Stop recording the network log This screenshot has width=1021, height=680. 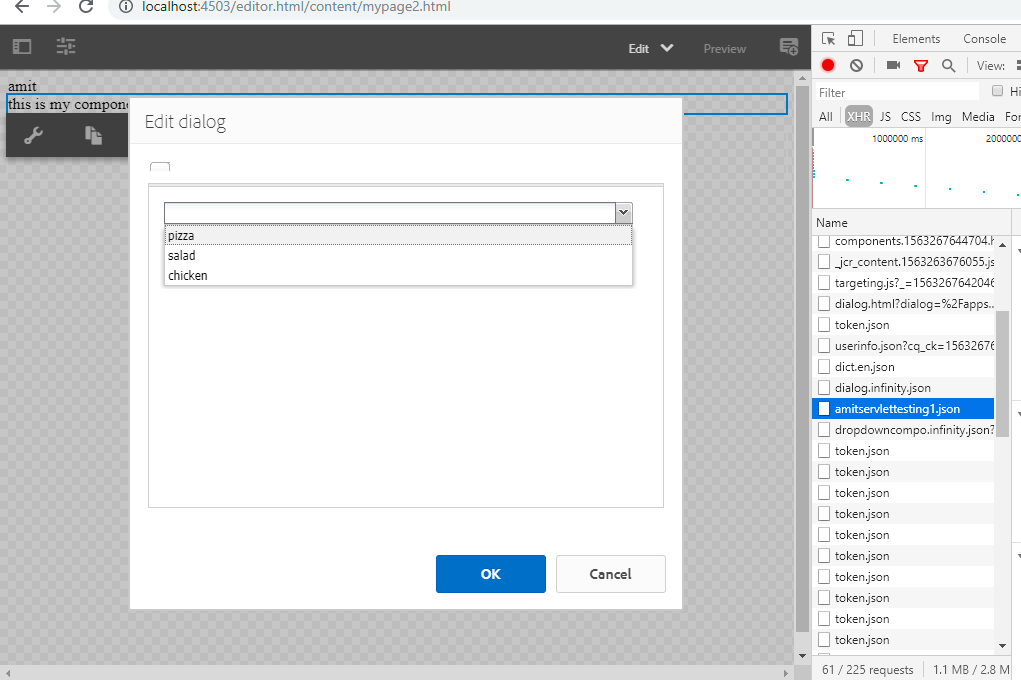pos(828,65)
